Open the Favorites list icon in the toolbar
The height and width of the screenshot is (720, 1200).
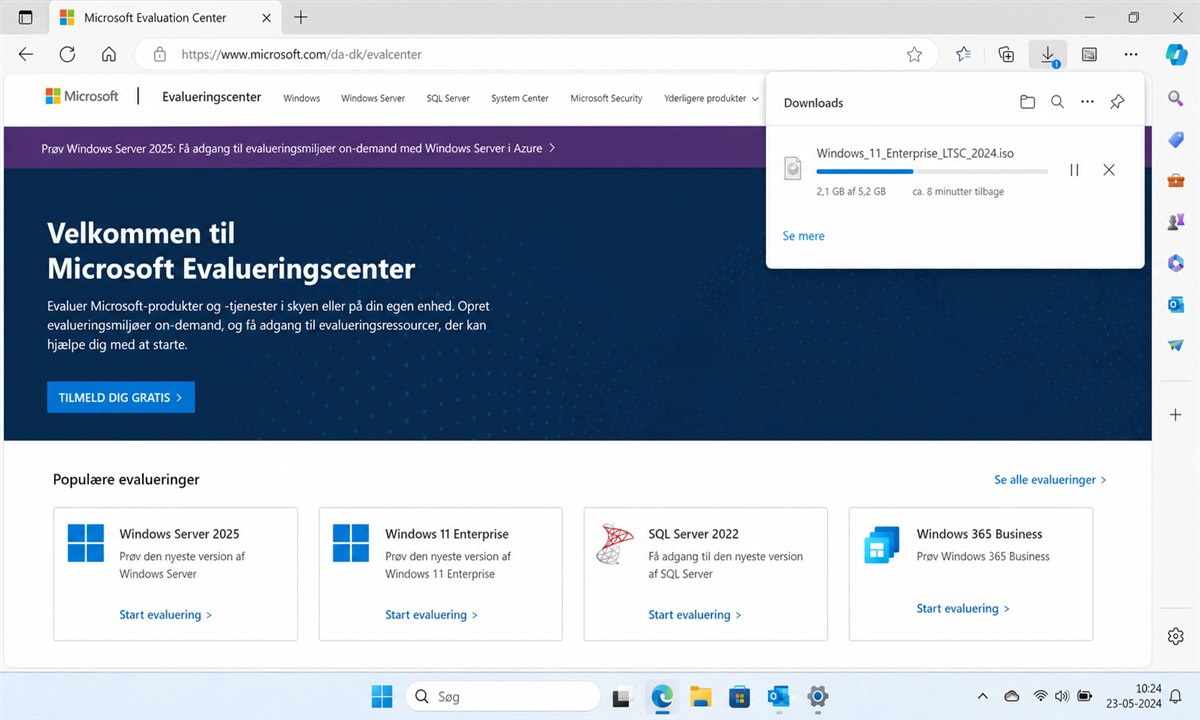tap(964, 55)
